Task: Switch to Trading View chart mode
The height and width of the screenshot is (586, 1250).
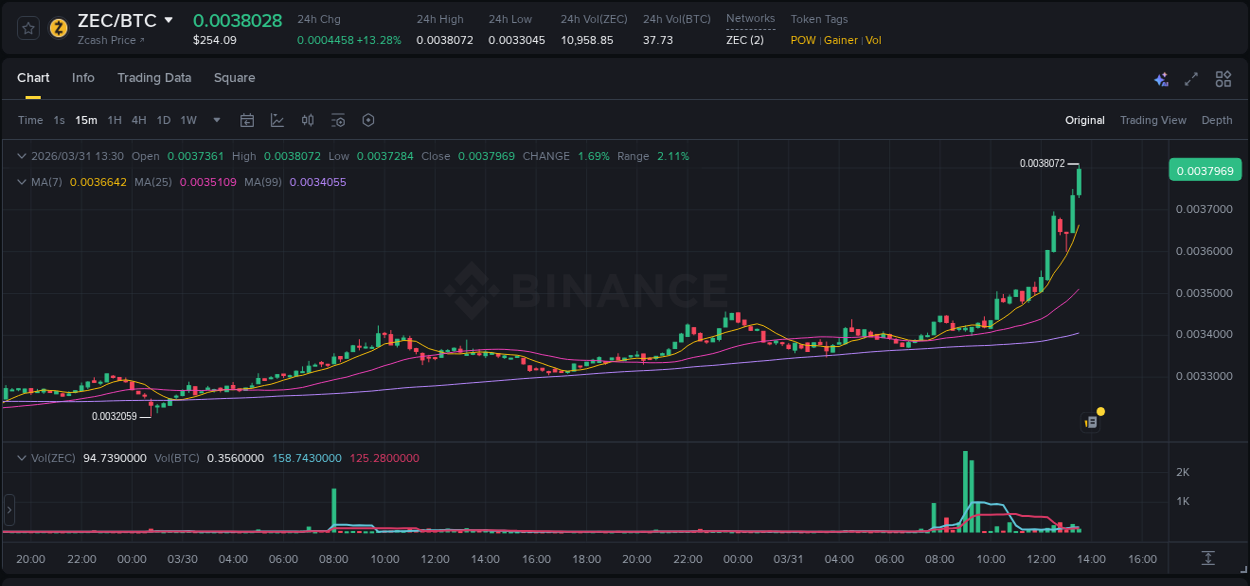Action: 1153,120
